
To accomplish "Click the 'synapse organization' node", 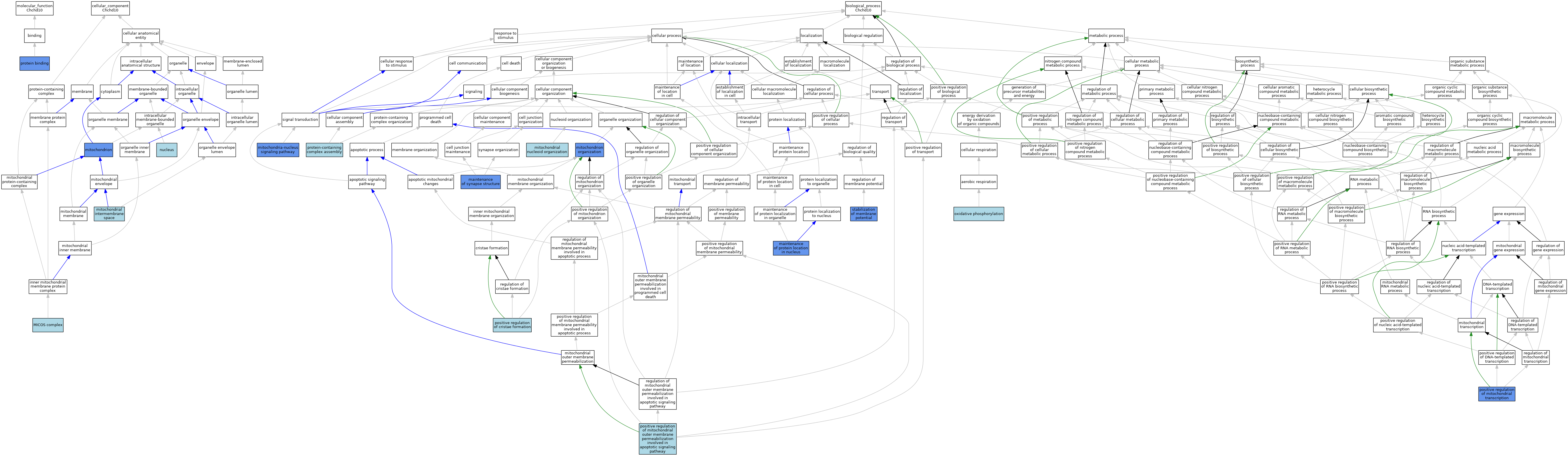I will (498, 150).
